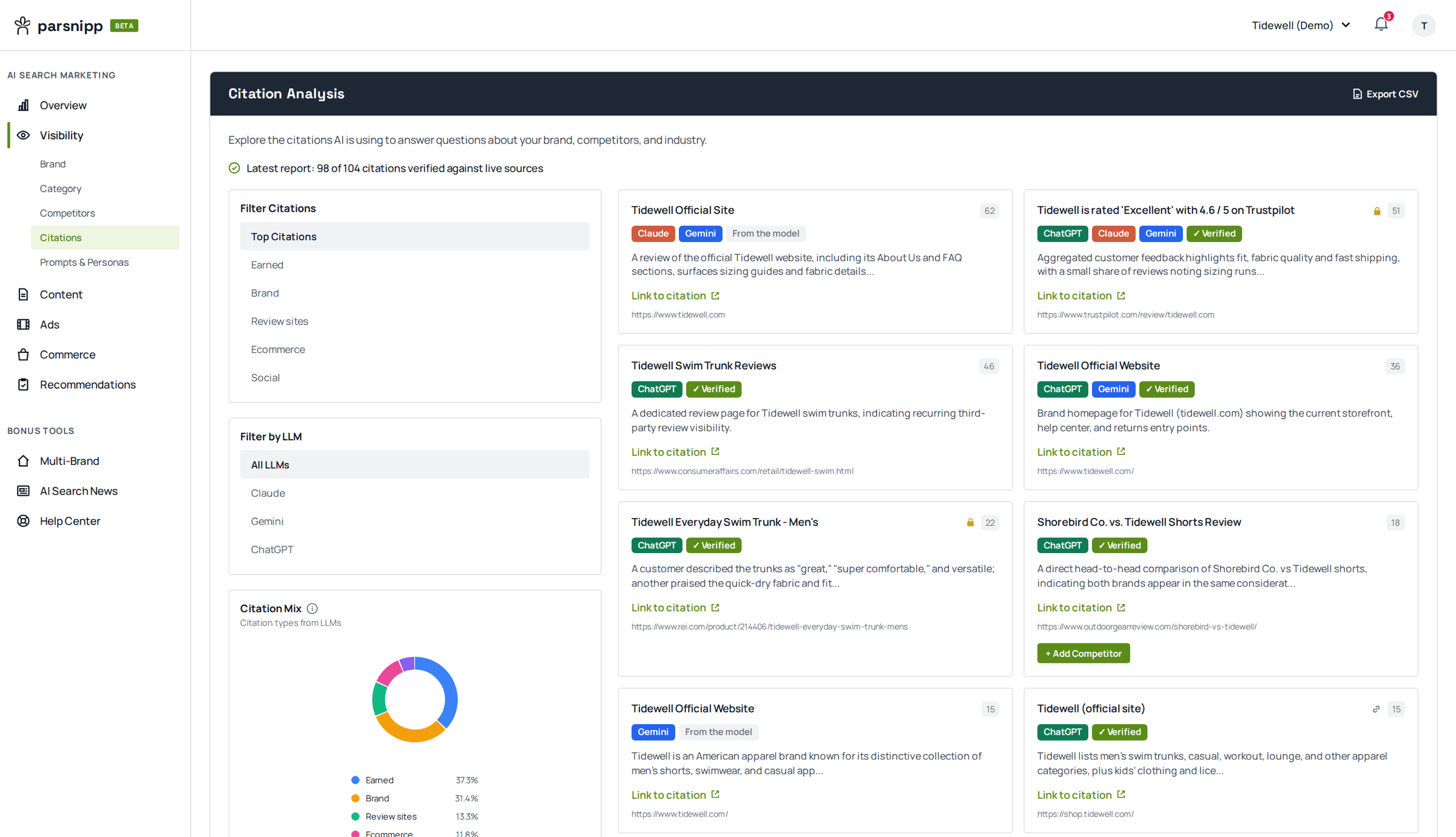The height and width of the screenshot is (837, 1456).
Task: Click external link icon for consumeraffairs citation
Action: pyautogui.click(x=715, y=451)
